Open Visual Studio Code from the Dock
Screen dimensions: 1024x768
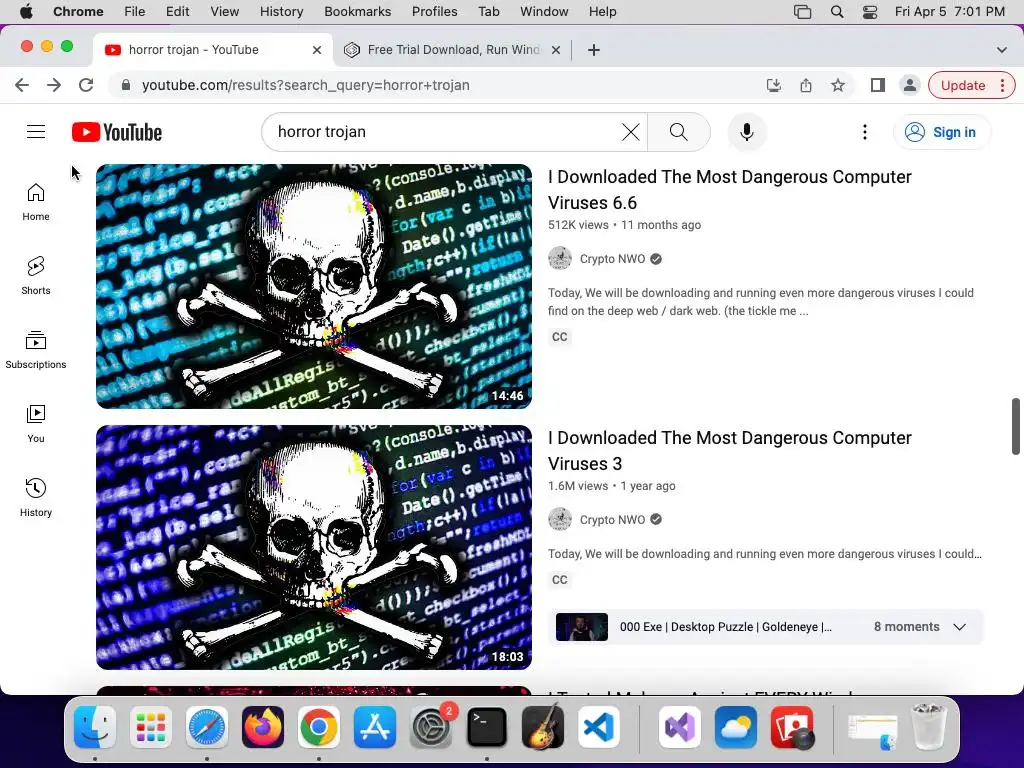click(x=599, y=727)
